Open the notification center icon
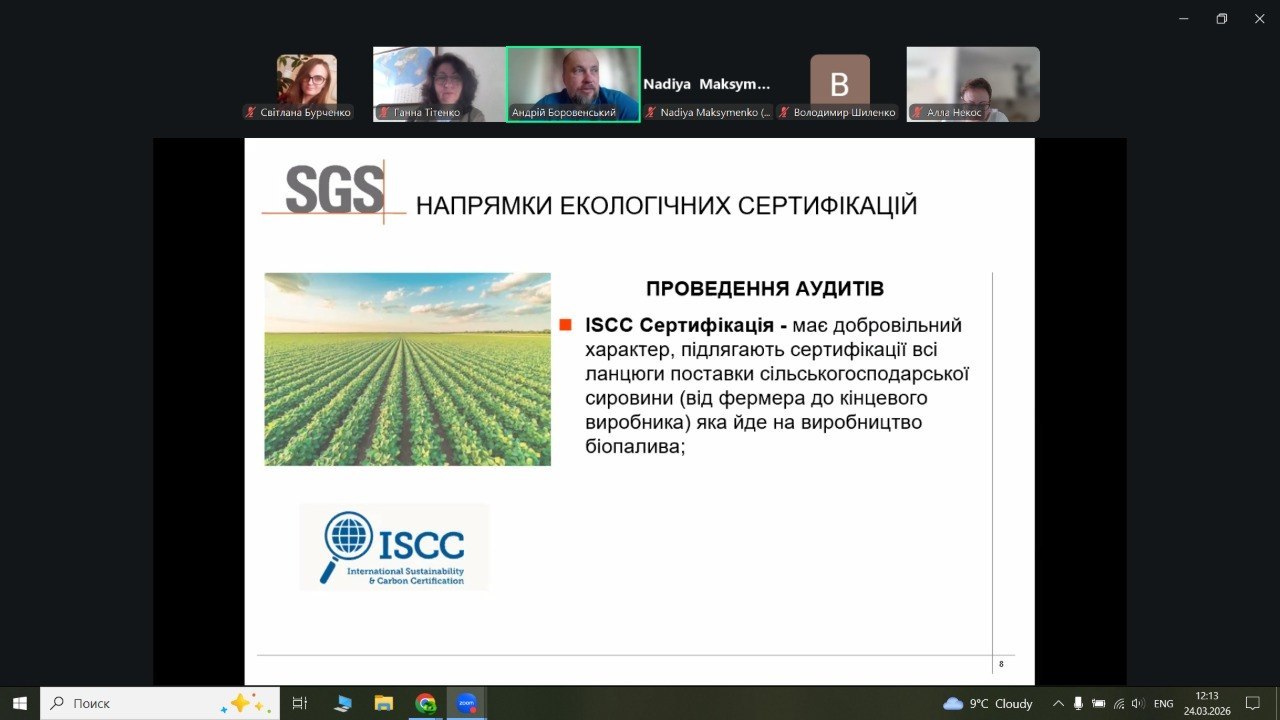Image resolution: width=1280 pixels, height=720 pixels. pyautogui.click(x=1252, y=703)
